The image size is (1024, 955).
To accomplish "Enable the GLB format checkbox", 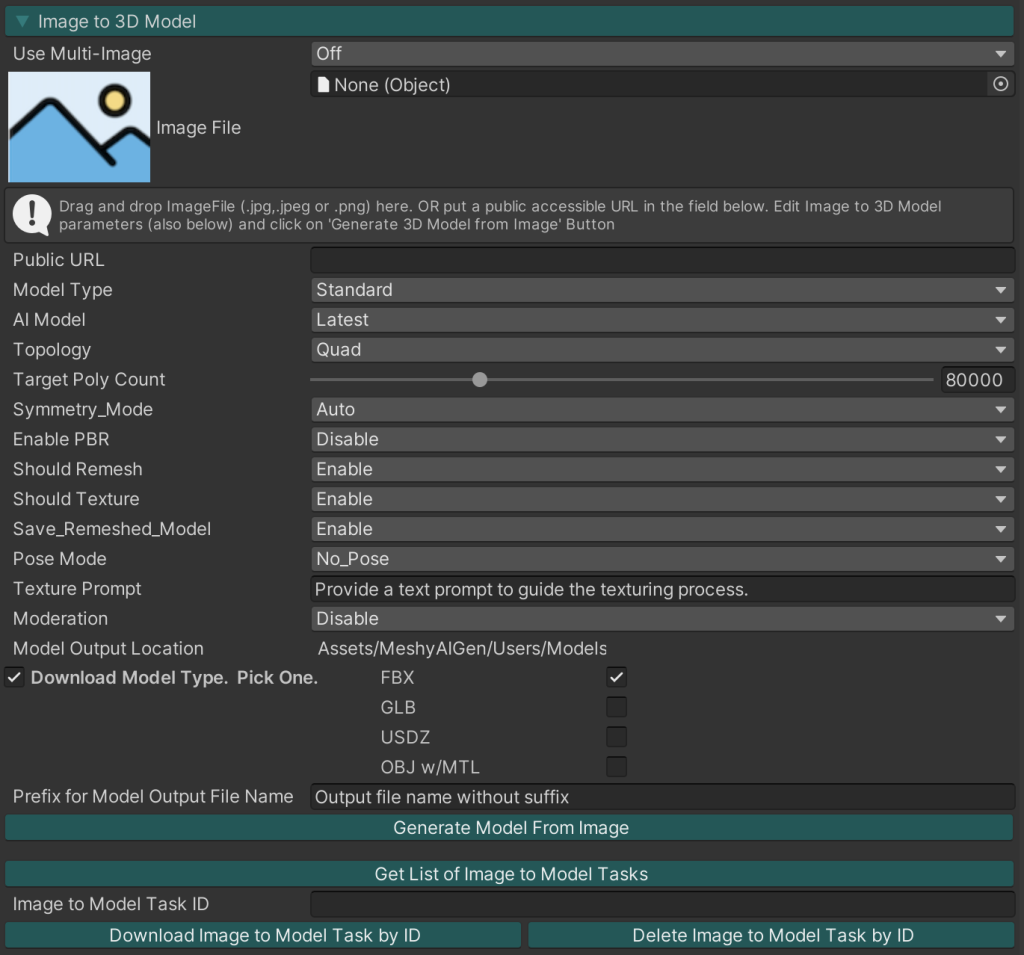I will (617, 708).
